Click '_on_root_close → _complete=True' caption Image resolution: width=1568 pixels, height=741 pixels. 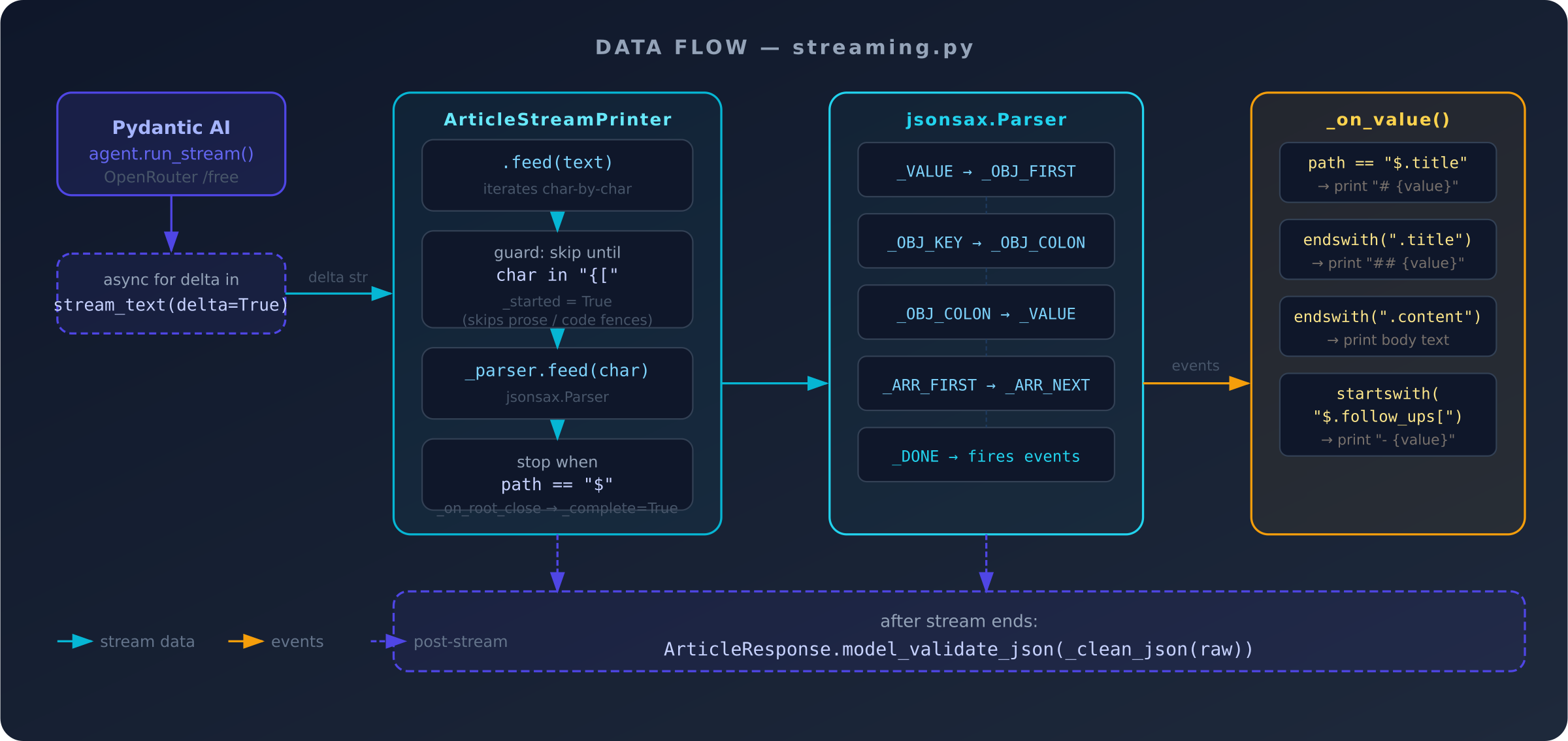(x=557, y=508)
